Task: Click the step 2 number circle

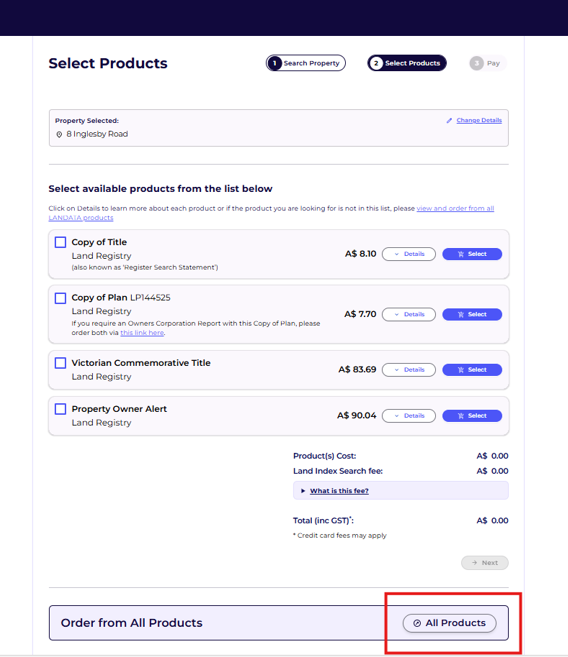Action: (376, 63)
